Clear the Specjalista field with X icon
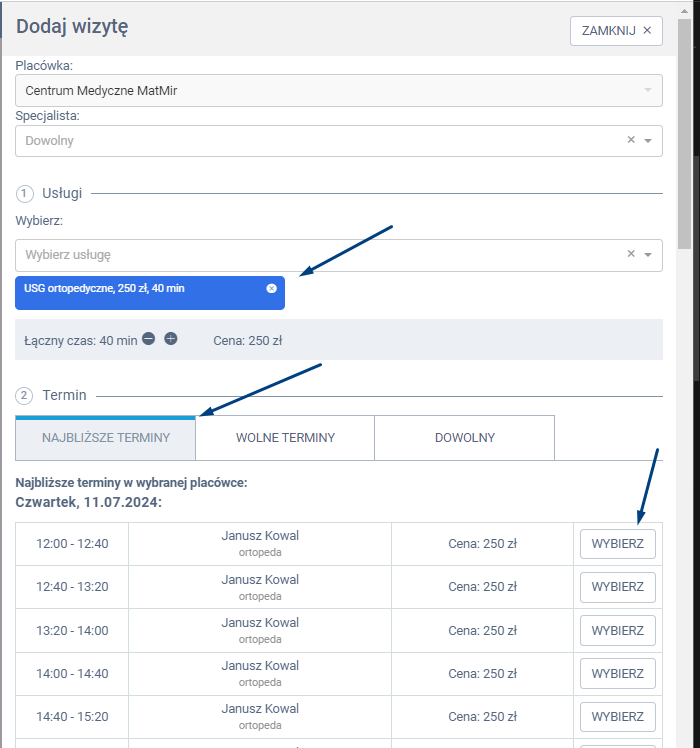Viewport: 700px width, 748px height. click(x=631, y=141)
